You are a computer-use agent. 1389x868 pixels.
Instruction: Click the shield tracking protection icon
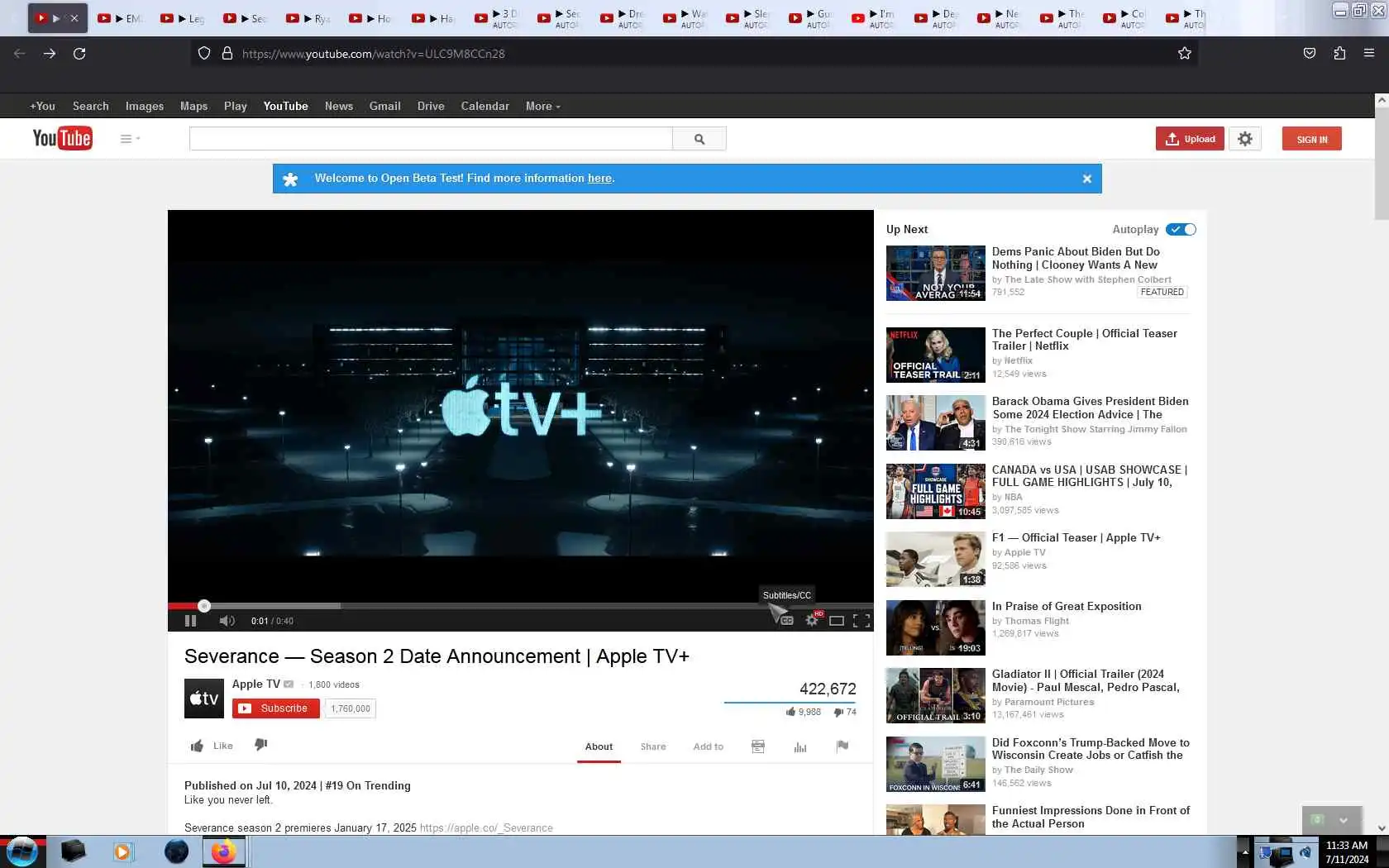pos(204,54)
